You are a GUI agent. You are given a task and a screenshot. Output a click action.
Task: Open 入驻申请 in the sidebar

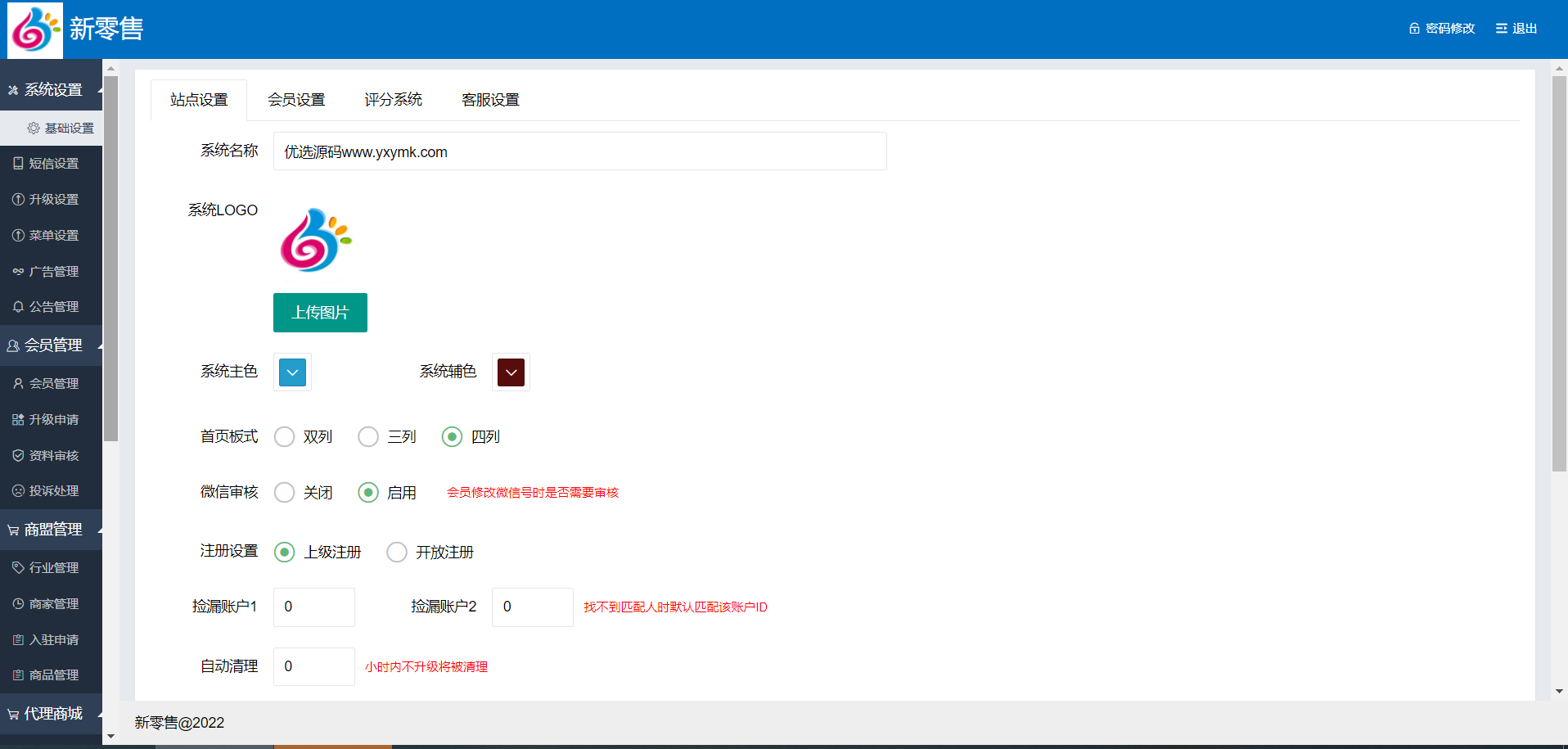point(51,640)
